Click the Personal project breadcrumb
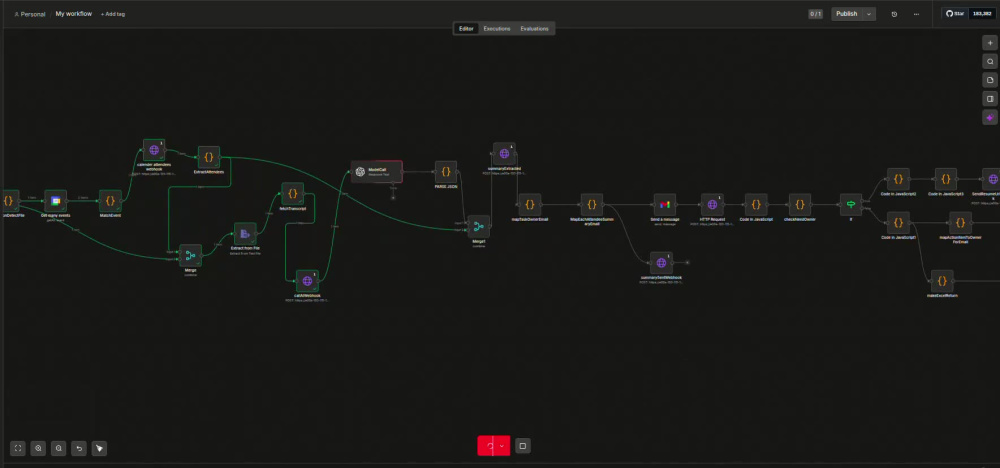1000x468 pixels. point(30,14)
